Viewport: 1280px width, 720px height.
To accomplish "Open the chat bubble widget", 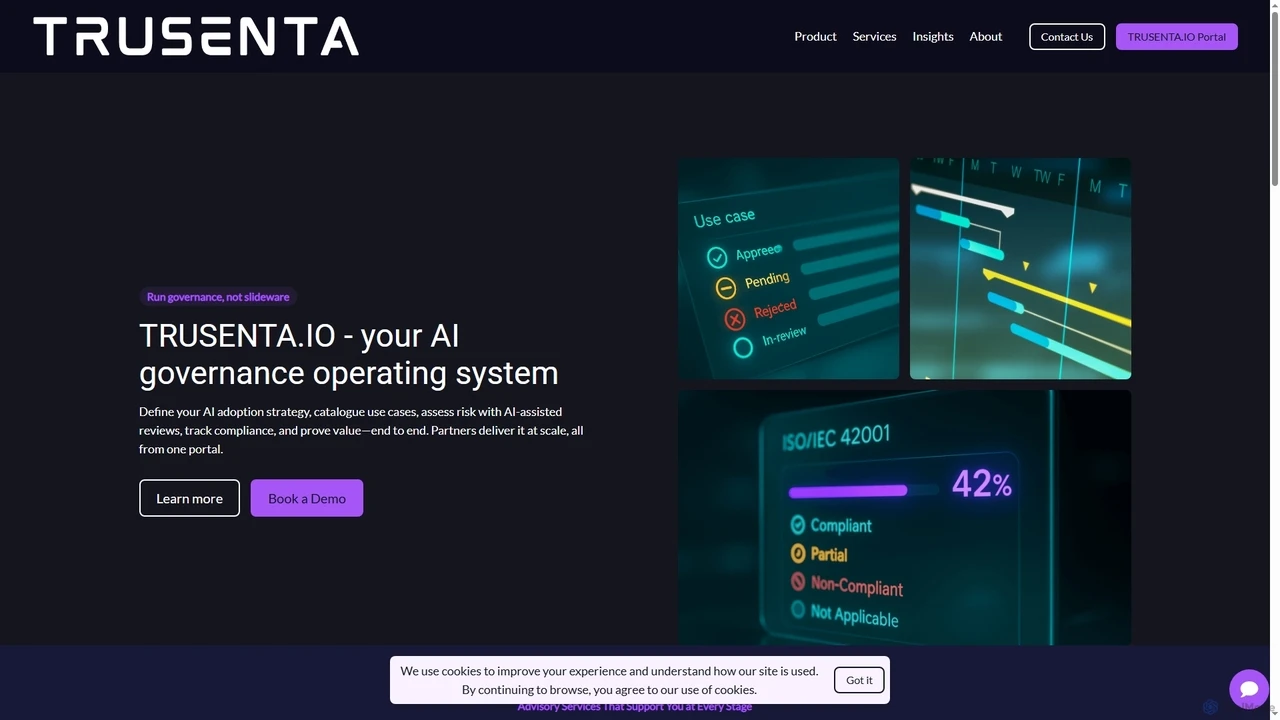I will point(1249,689).
